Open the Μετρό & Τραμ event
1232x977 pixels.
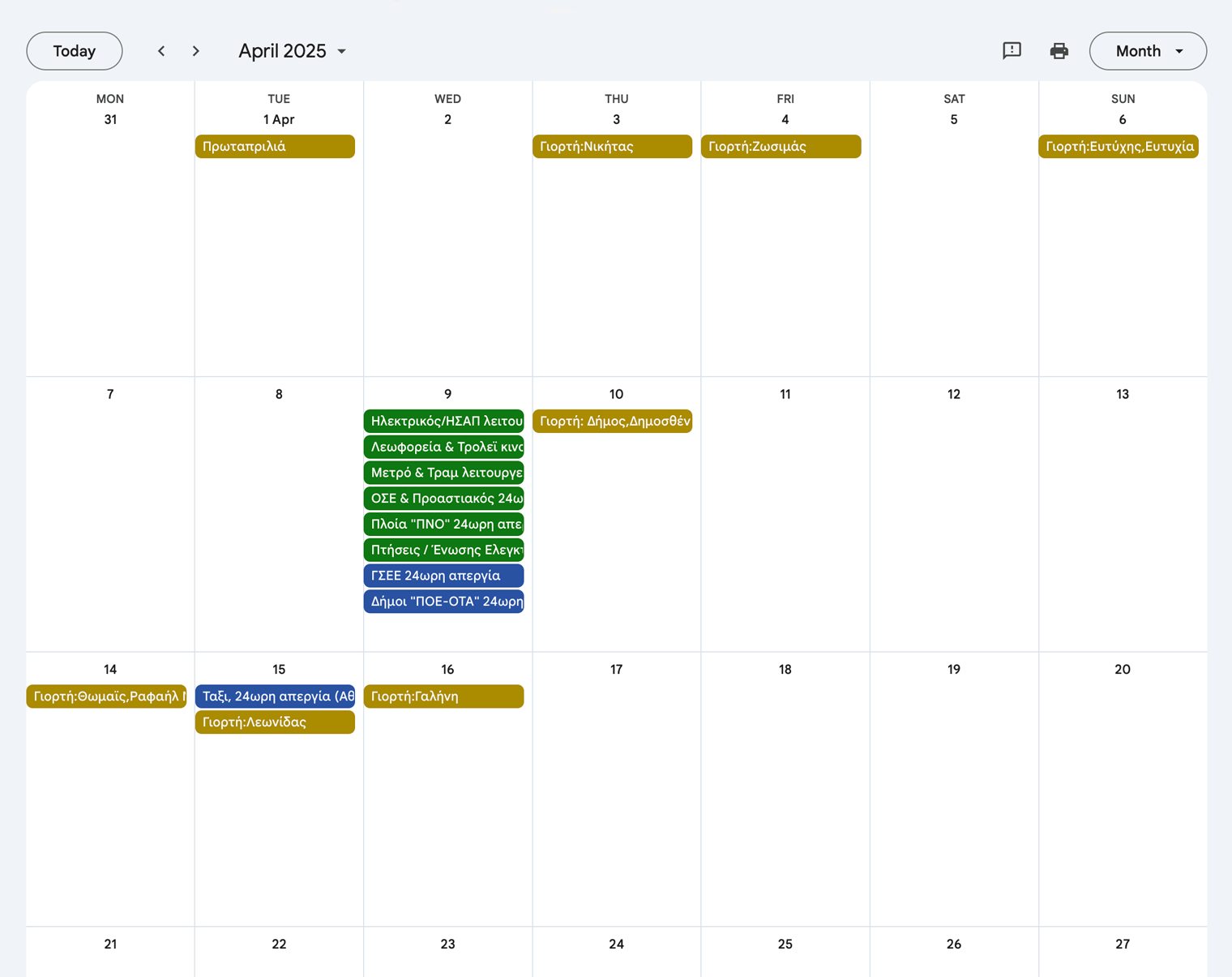(x=443, y=473)
